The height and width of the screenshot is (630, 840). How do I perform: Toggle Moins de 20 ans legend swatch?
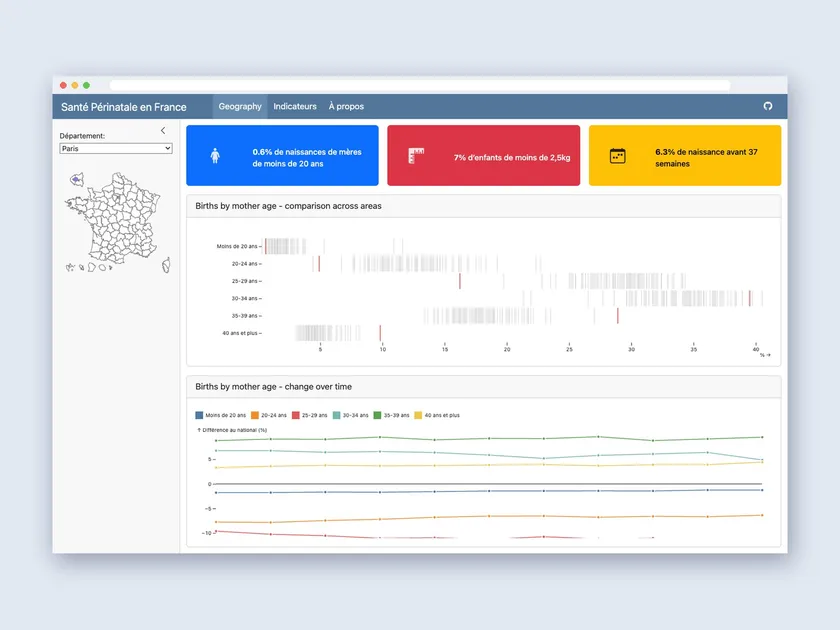click(x=199, y=415)
